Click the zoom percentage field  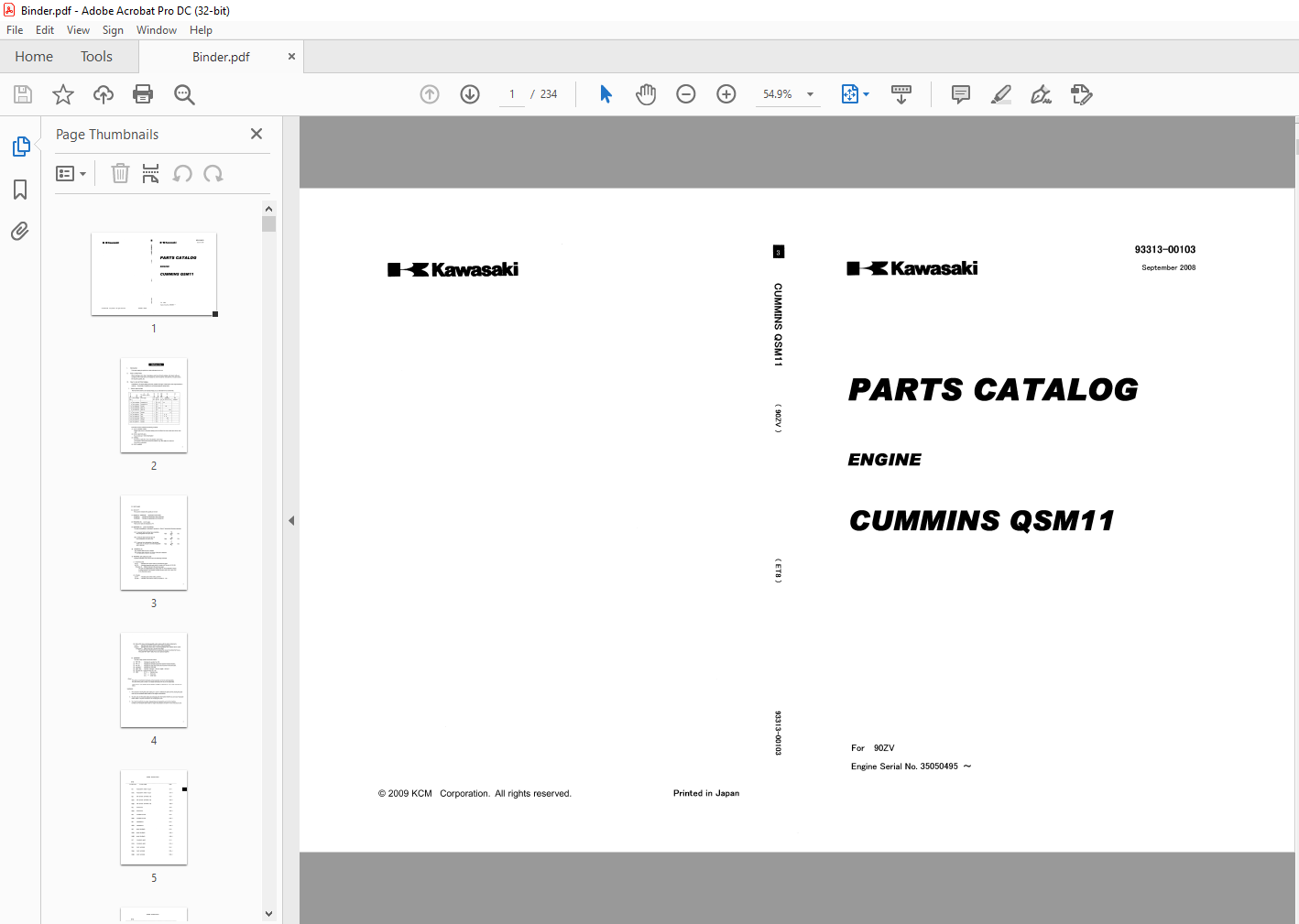(778, 94)
